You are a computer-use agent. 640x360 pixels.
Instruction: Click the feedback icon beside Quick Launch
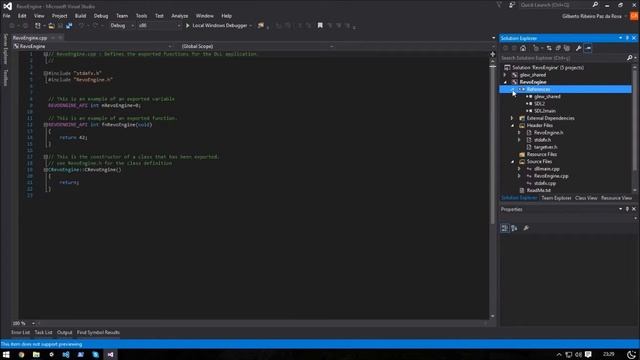pyautogui.click(x=511, y=5)
